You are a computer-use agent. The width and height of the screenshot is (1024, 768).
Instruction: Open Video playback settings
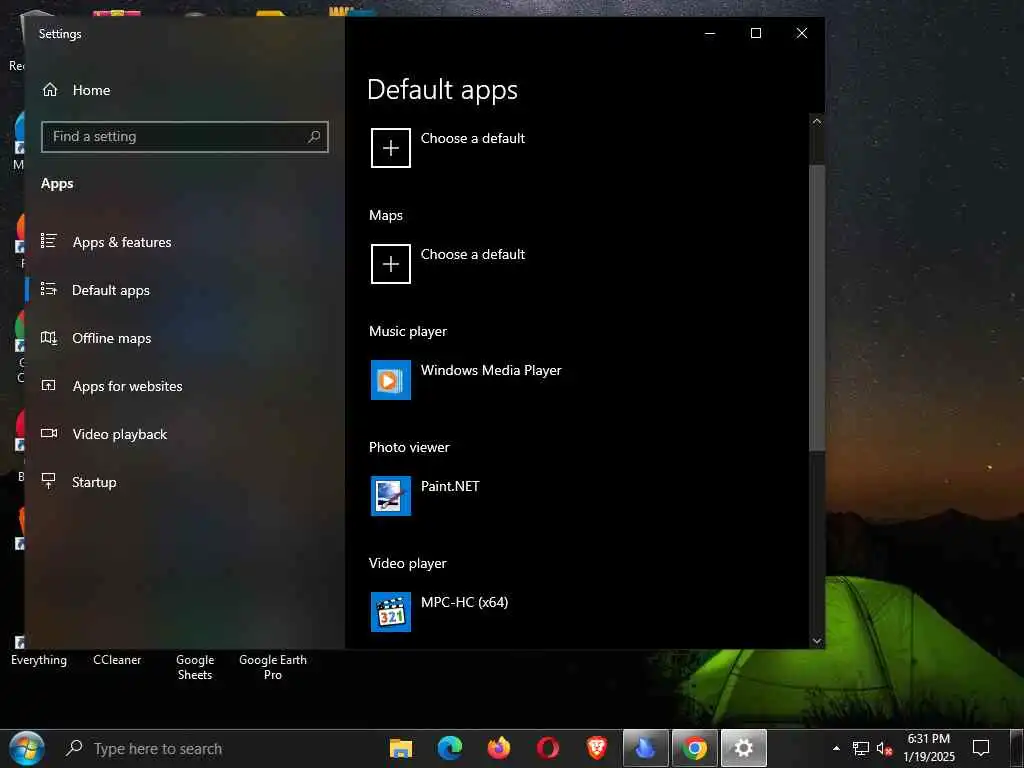tap(120, 434)
